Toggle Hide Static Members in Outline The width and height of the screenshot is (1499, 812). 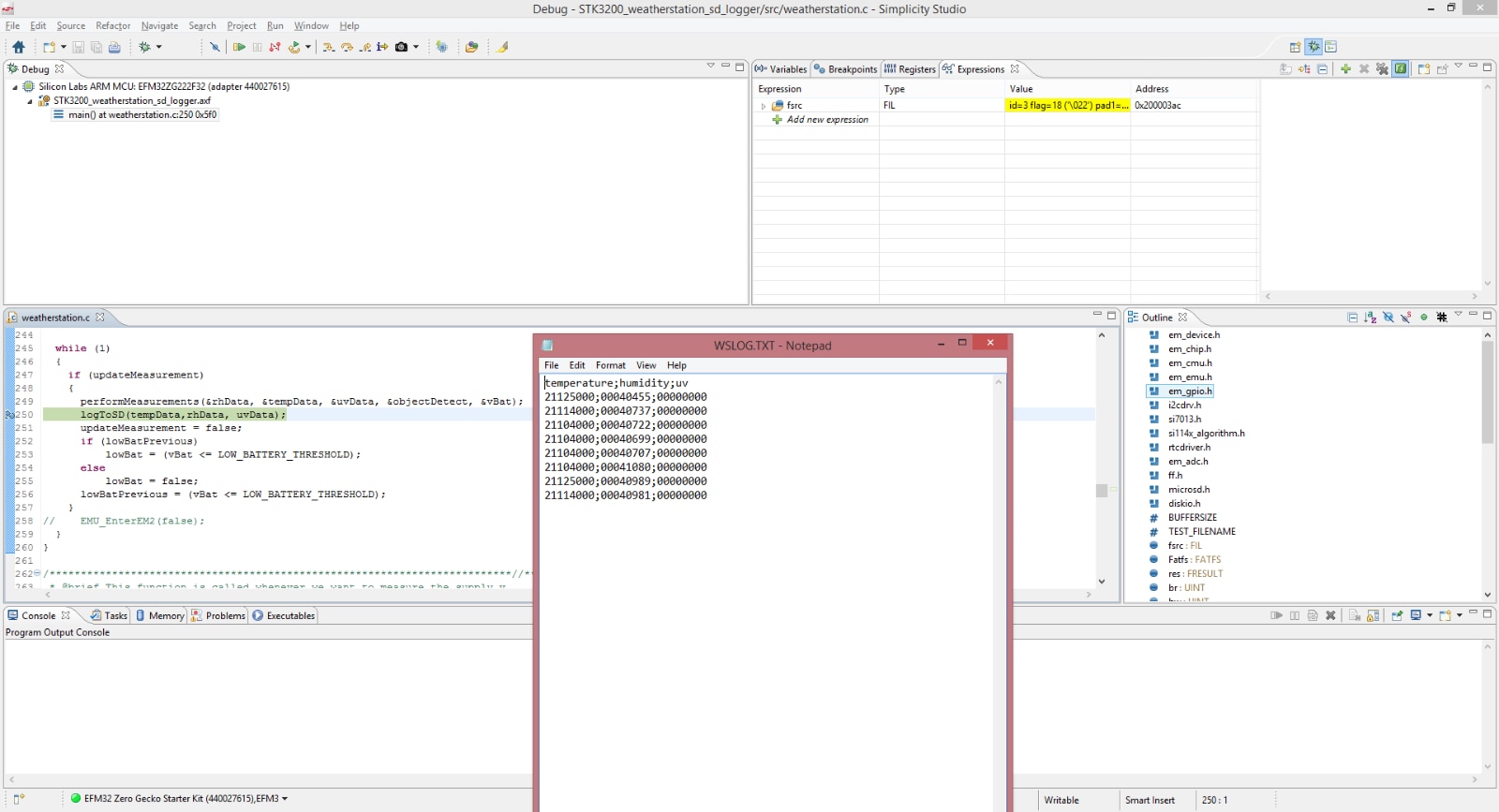(1406, 317)
